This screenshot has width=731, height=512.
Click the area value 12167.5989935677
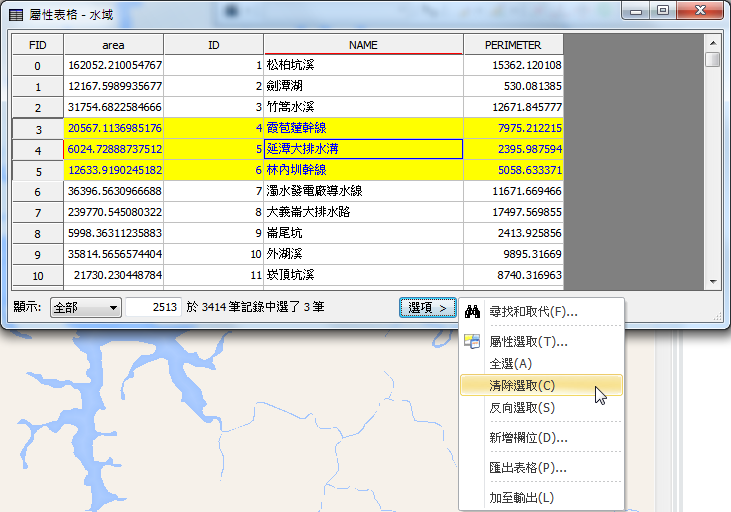click(x=114, y=86)
